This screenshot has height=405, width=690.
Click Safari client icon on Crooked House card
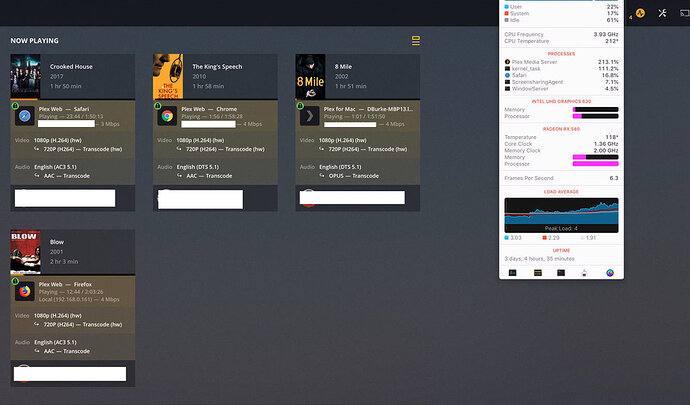tap(25, 116)
